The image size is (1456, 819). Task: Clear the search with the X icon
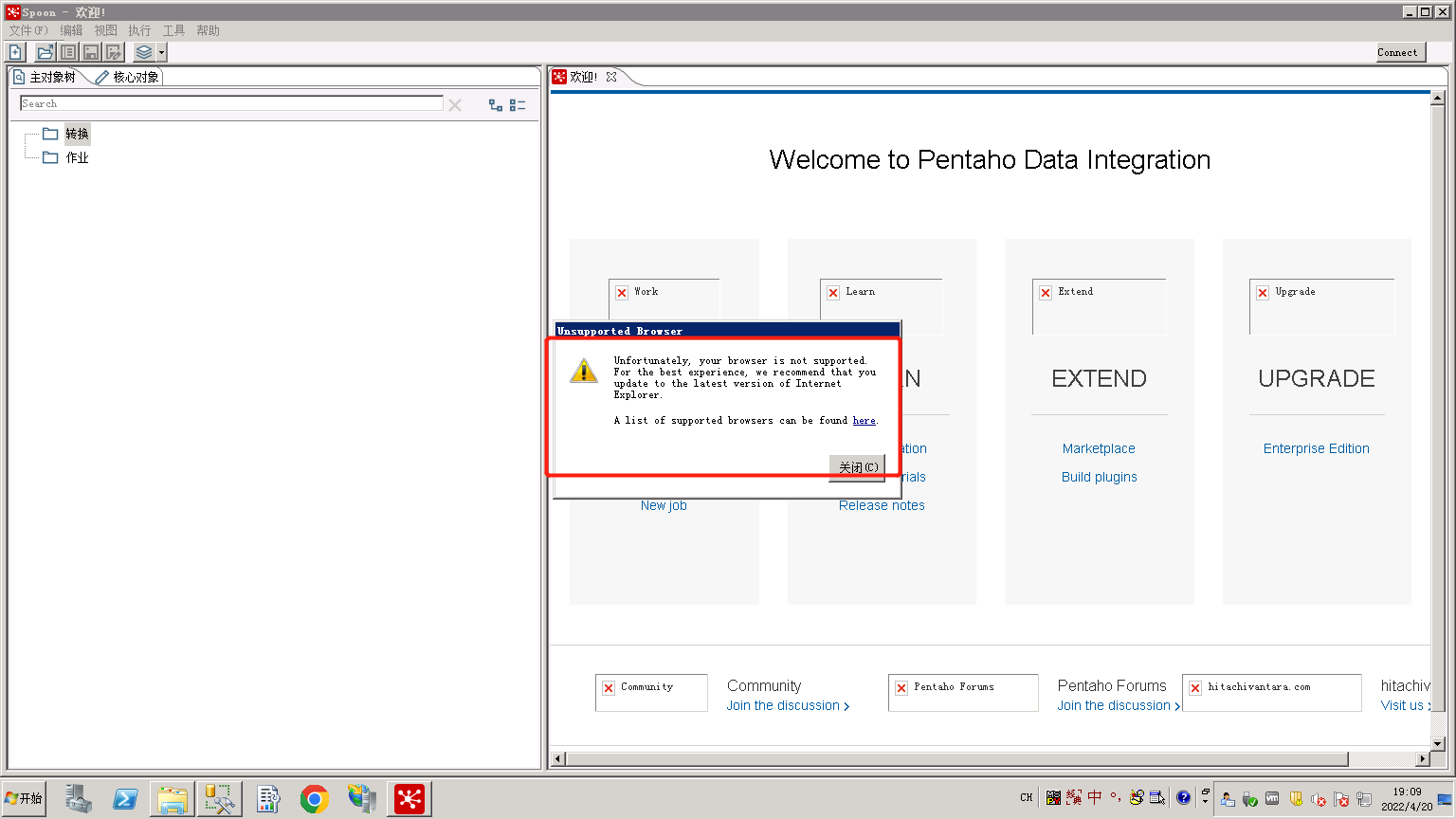pos(455,104)
